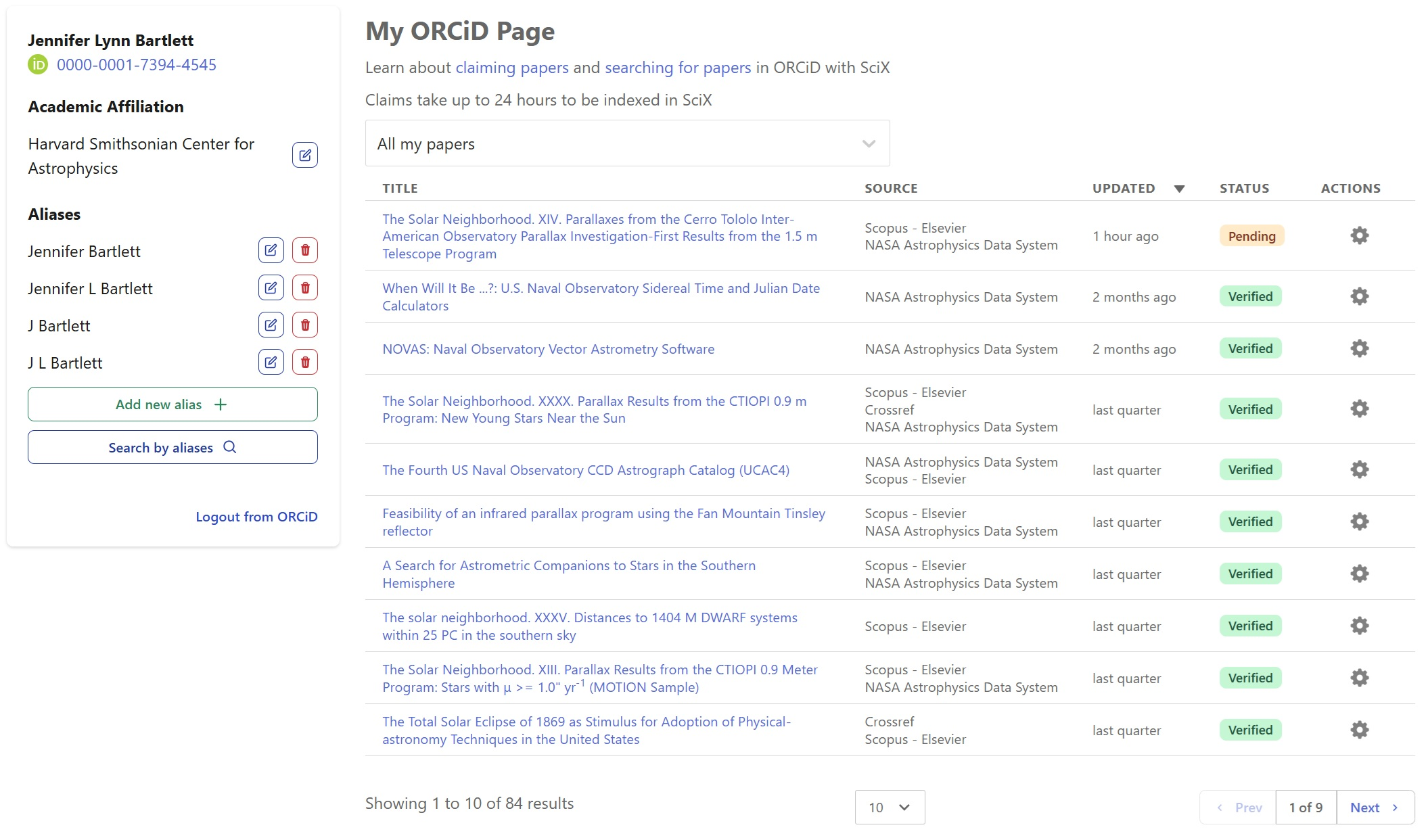Delete the J L Bartlett alias
Viewport: 1428px width, 840px height.
(305, 362)
